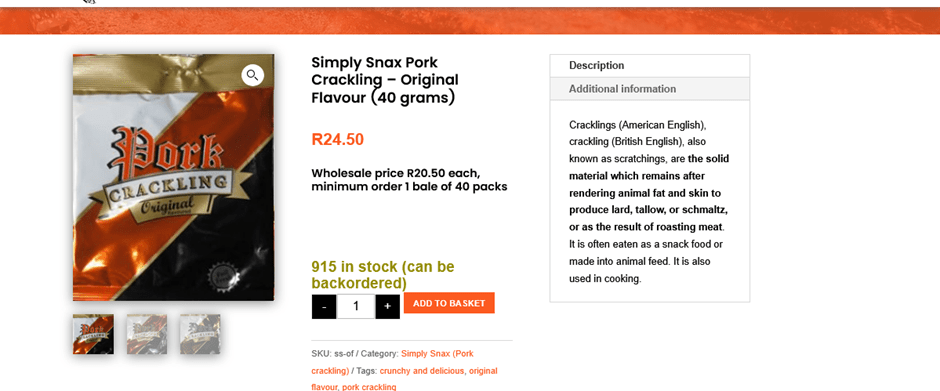The image size is (940, 391).
Task: Click the ADD TO BASKET button
Action: 449,303
